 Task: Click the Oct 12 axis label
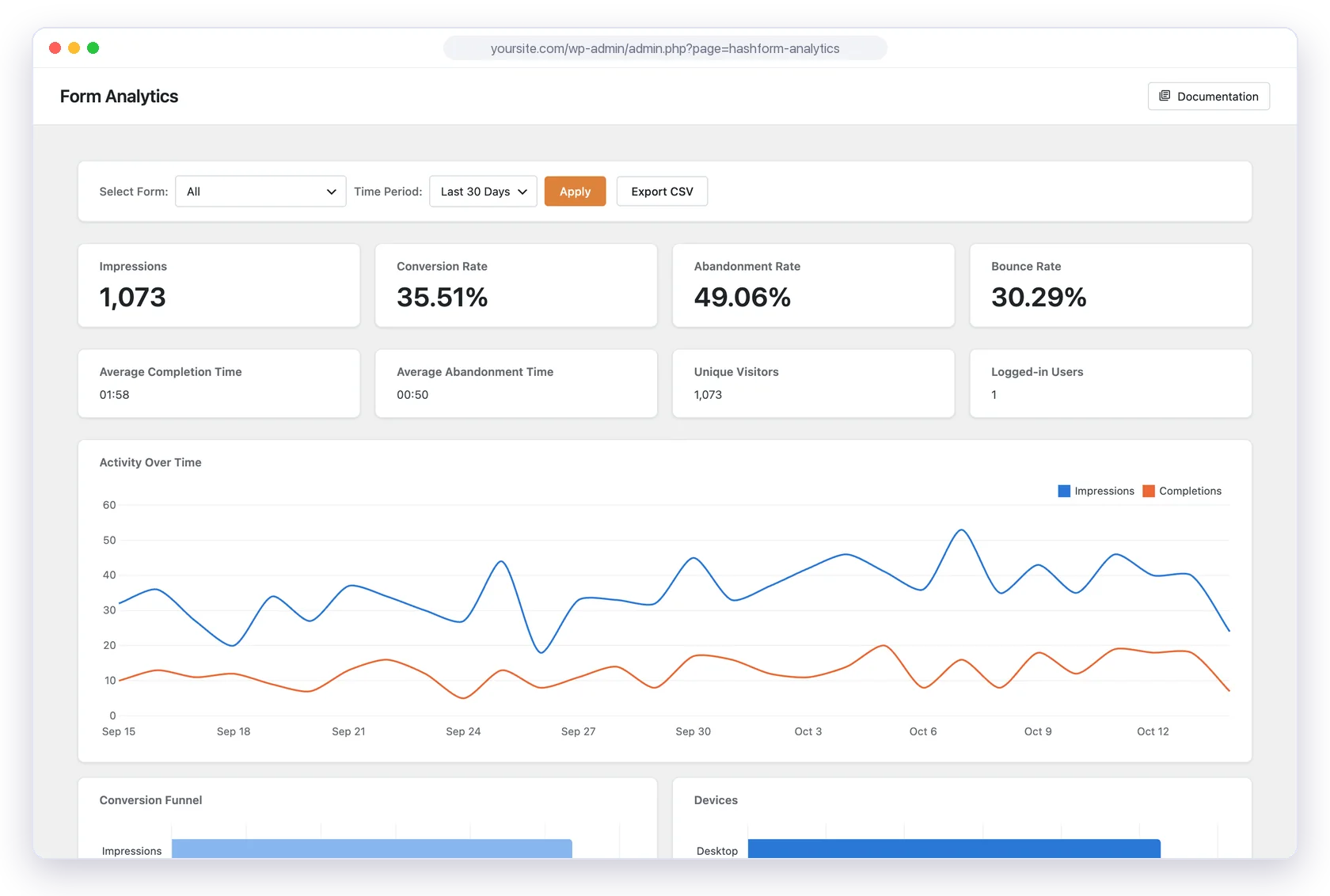coord(1153,731)
